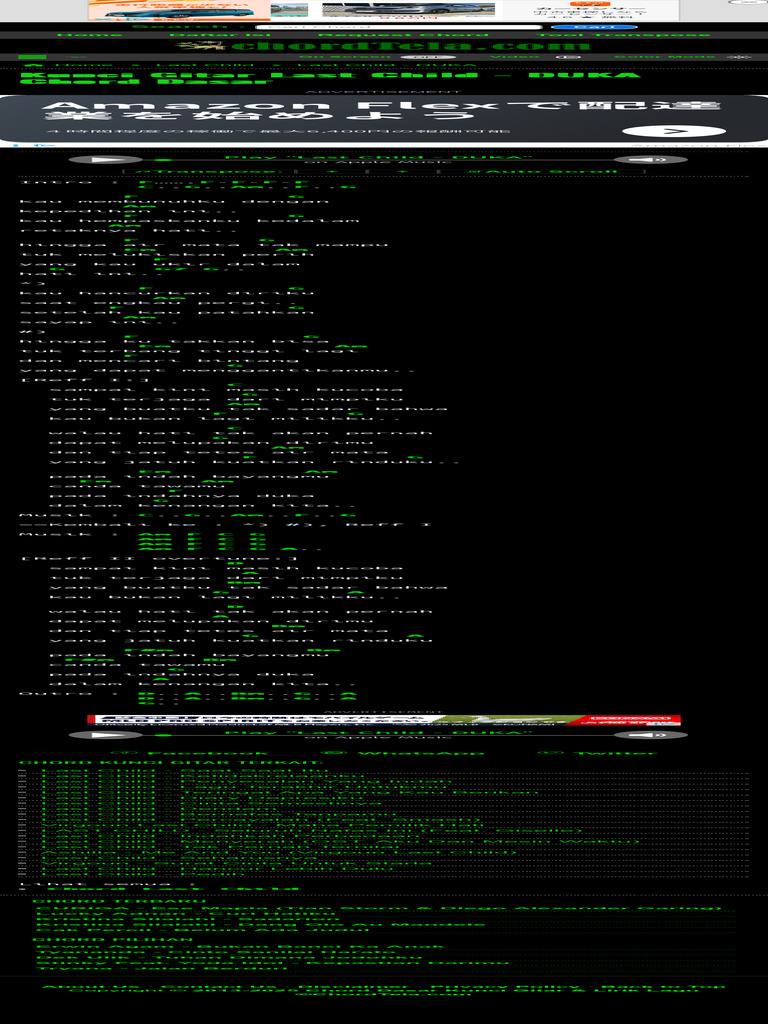The height and width of the screenshot is (1024, 768).
Task: Click the blue Cari search button
Action: pos(593,27)
